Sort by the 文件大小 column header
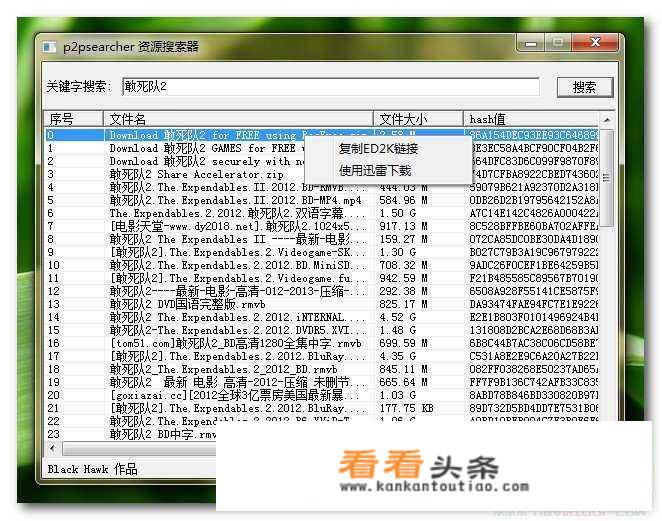 coord(418,119)
